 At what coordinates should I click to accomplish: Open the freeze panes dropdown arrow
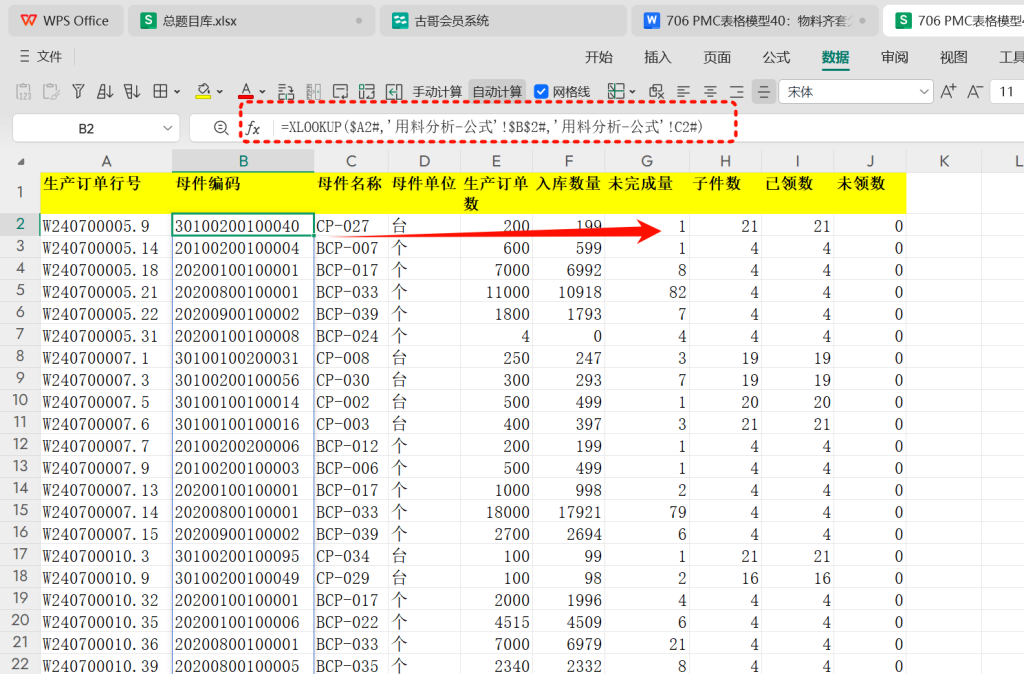tap(632, 92)
